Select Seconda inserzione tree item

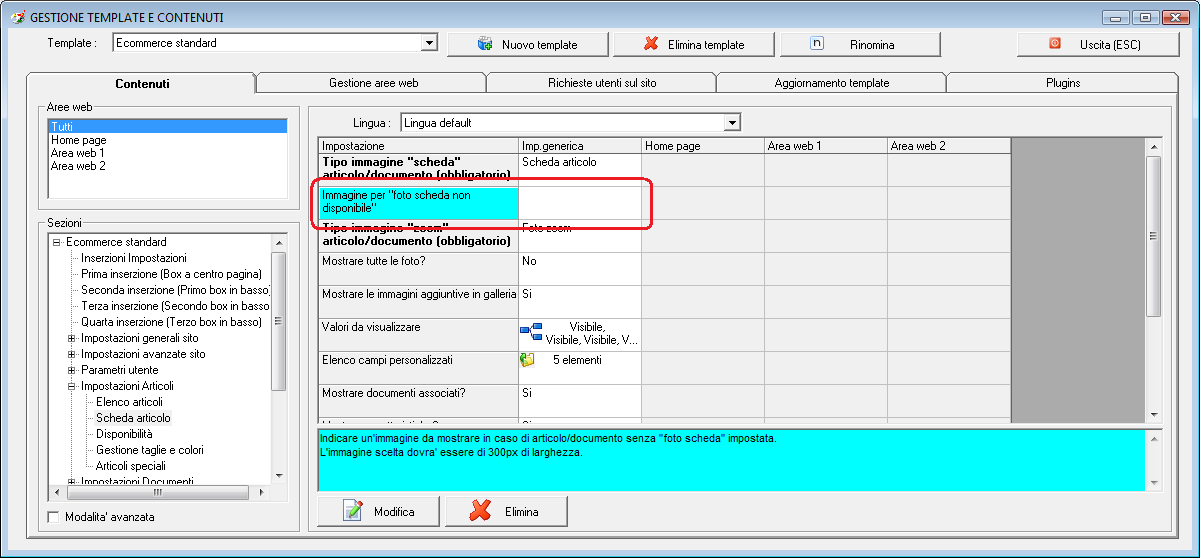175,290
